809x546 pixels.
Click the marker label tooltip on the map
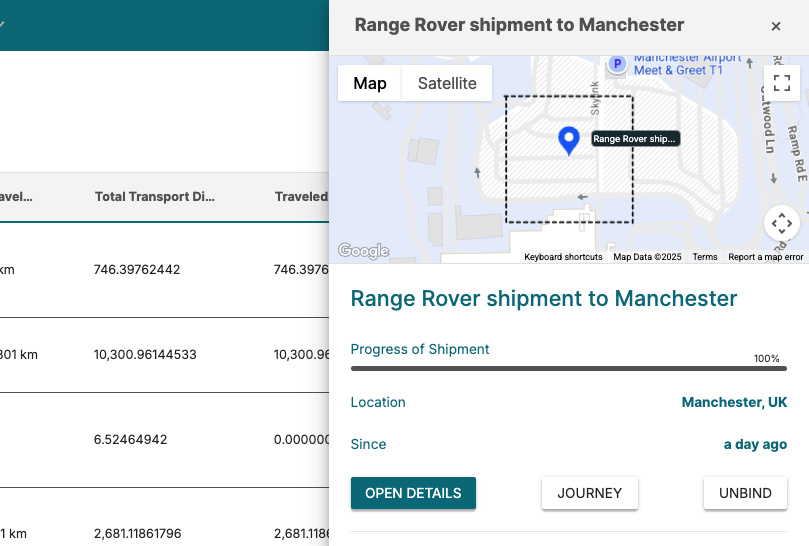point(636,139)
